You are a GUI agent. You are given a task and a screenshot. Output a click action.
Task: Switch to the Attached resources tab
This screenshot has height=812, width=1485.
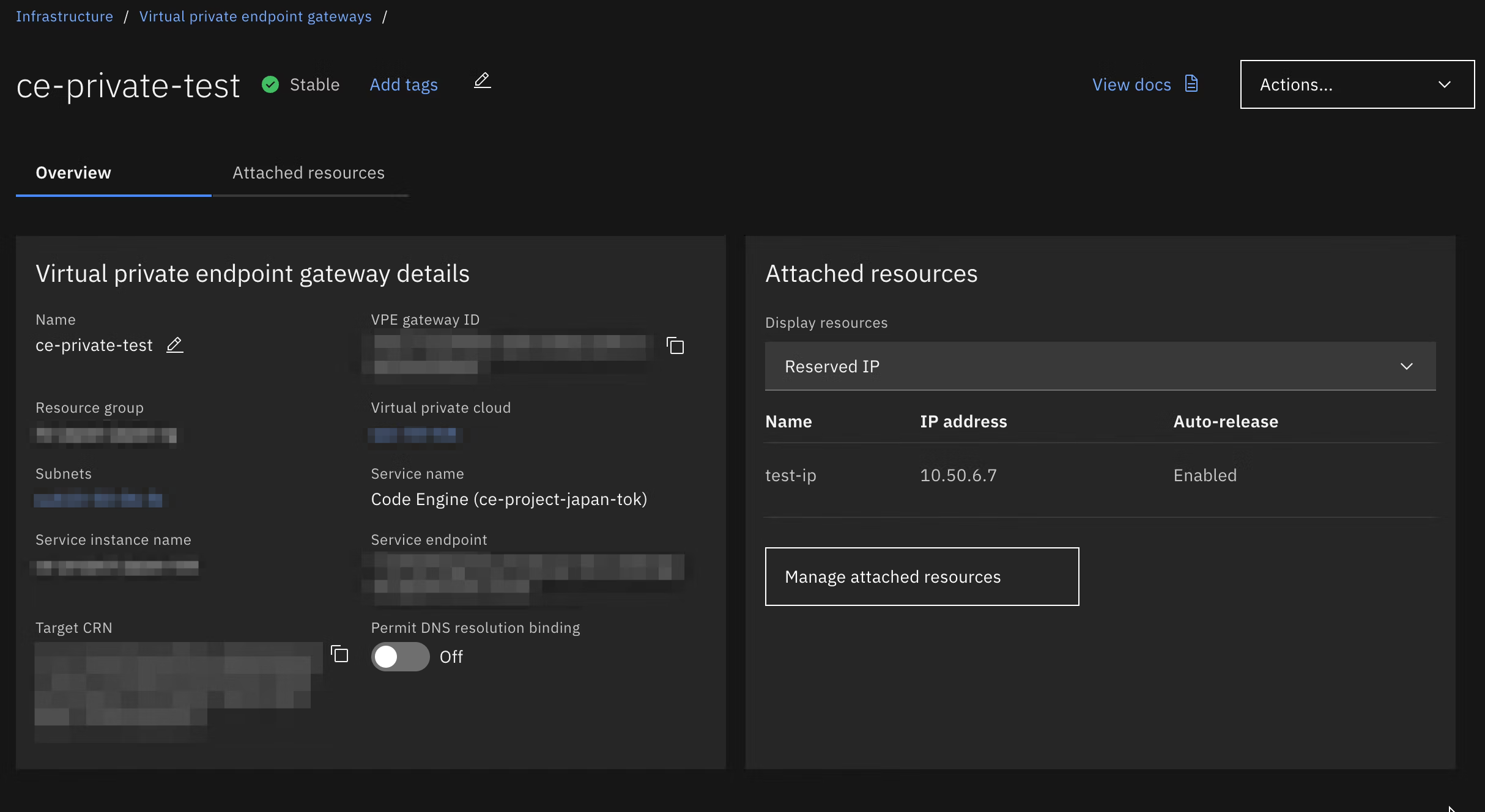click(x=308, y=173)
